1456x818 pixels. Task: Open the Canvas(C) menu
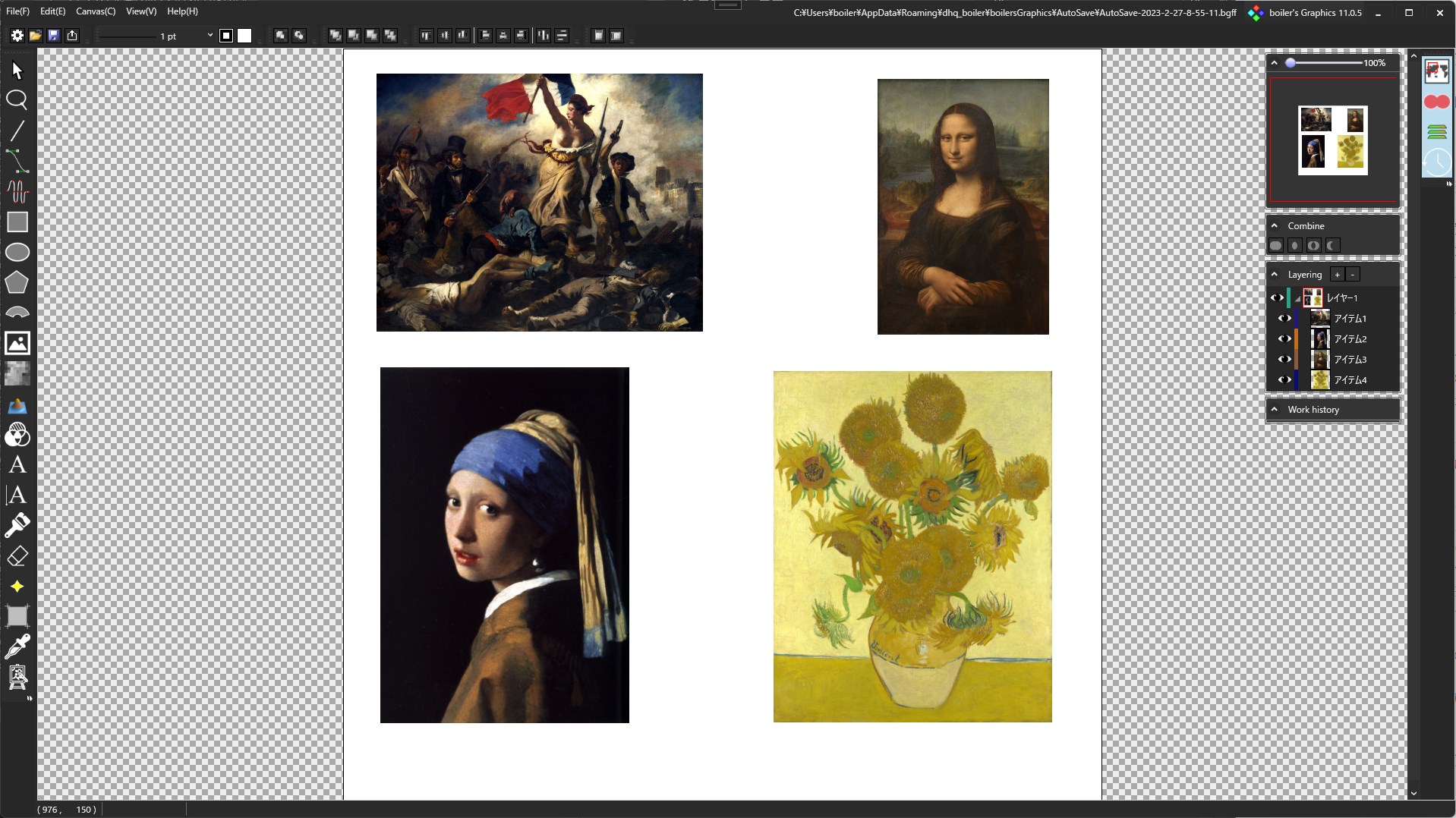(95, 11)
